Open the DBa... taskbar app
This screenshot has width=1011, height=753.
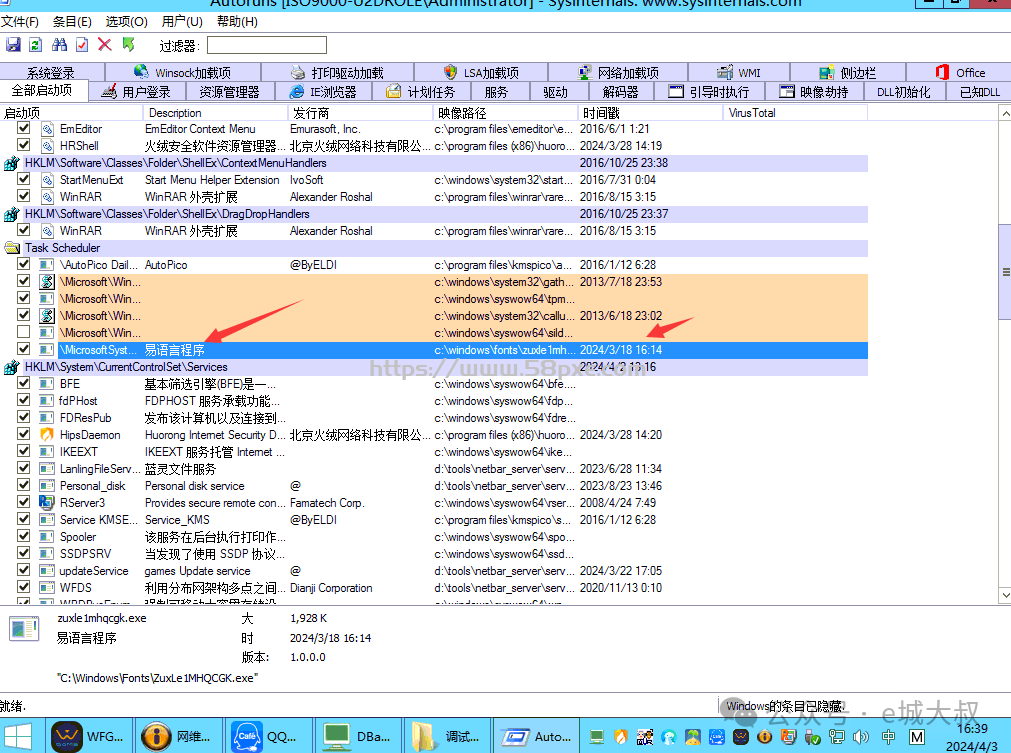(360, 736)
